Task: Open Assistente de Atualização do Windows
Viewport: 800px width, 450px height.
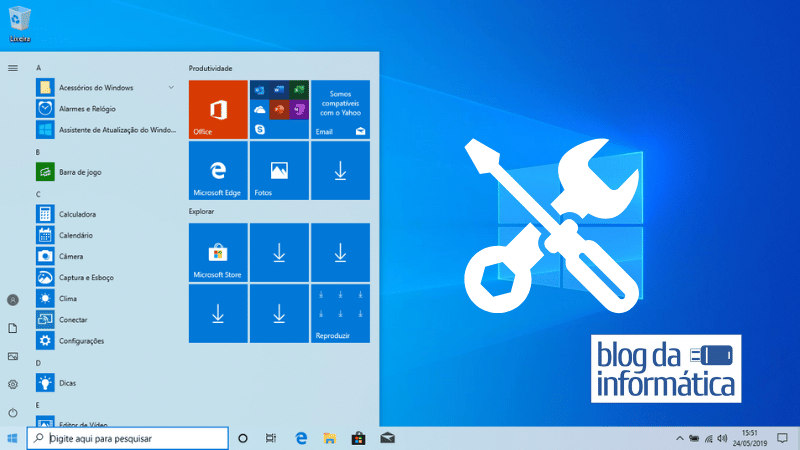Action: point(106,130)
